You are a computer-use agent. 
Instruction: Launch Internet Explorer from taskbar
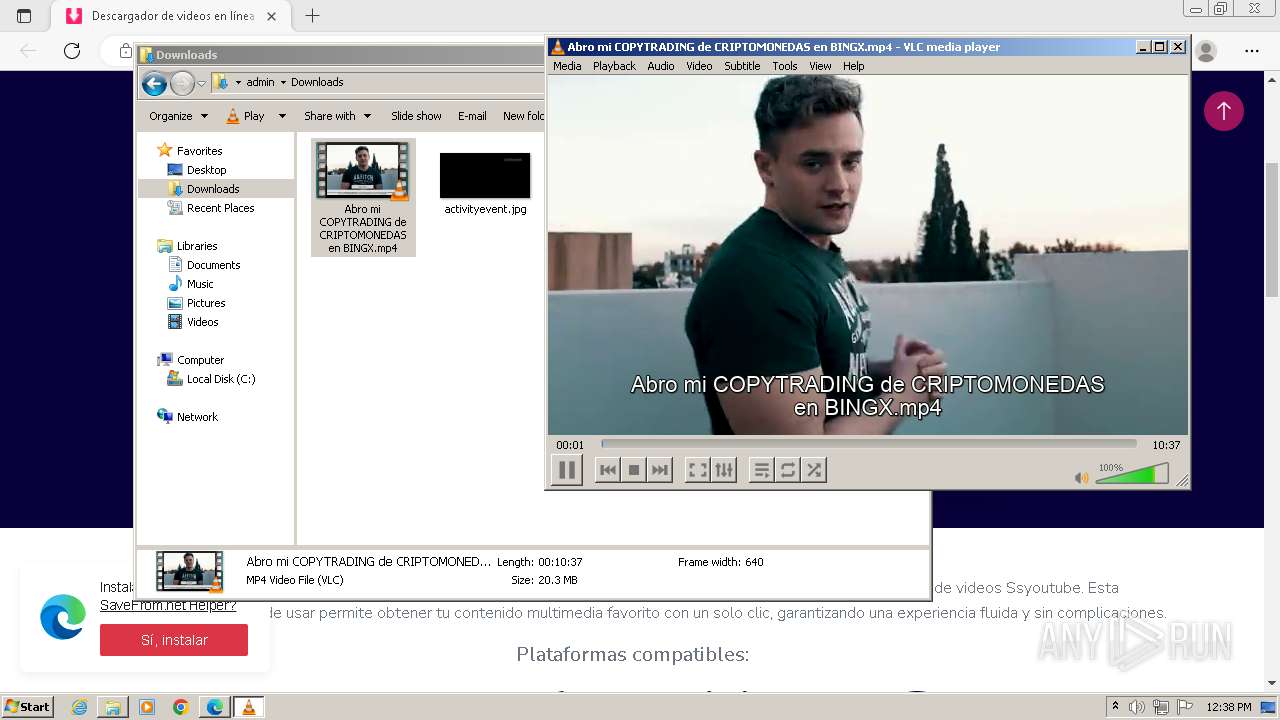tap(79, 707)
